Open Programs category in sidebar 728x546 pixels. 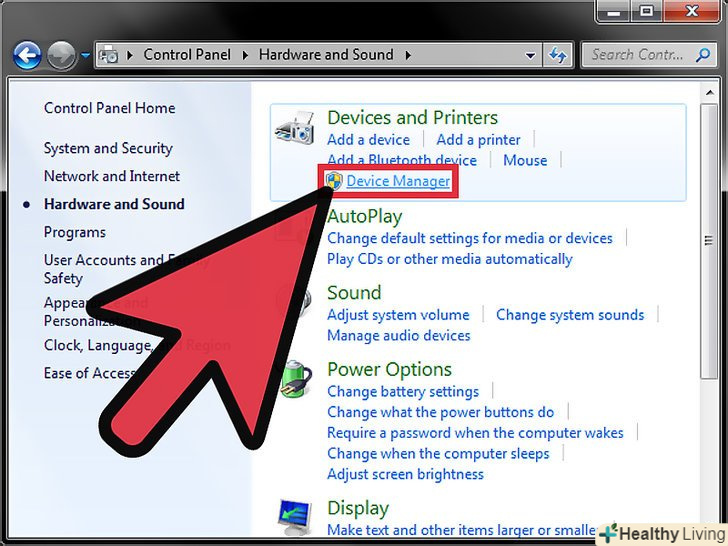coord(75,232)
